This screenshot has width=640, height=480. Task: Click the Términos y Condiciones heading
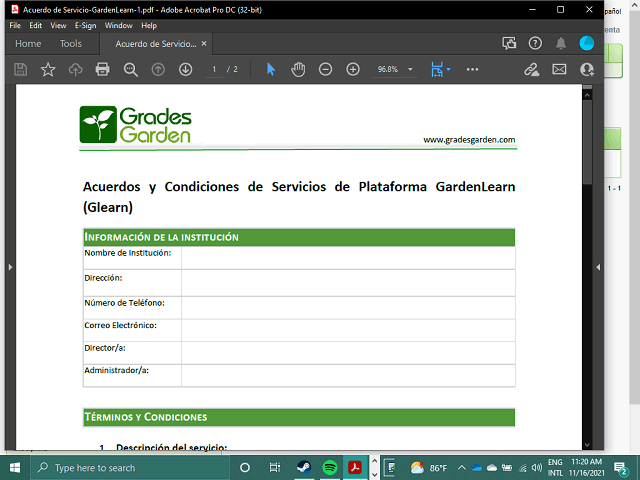pyautogui.click(x=146, y=417)
